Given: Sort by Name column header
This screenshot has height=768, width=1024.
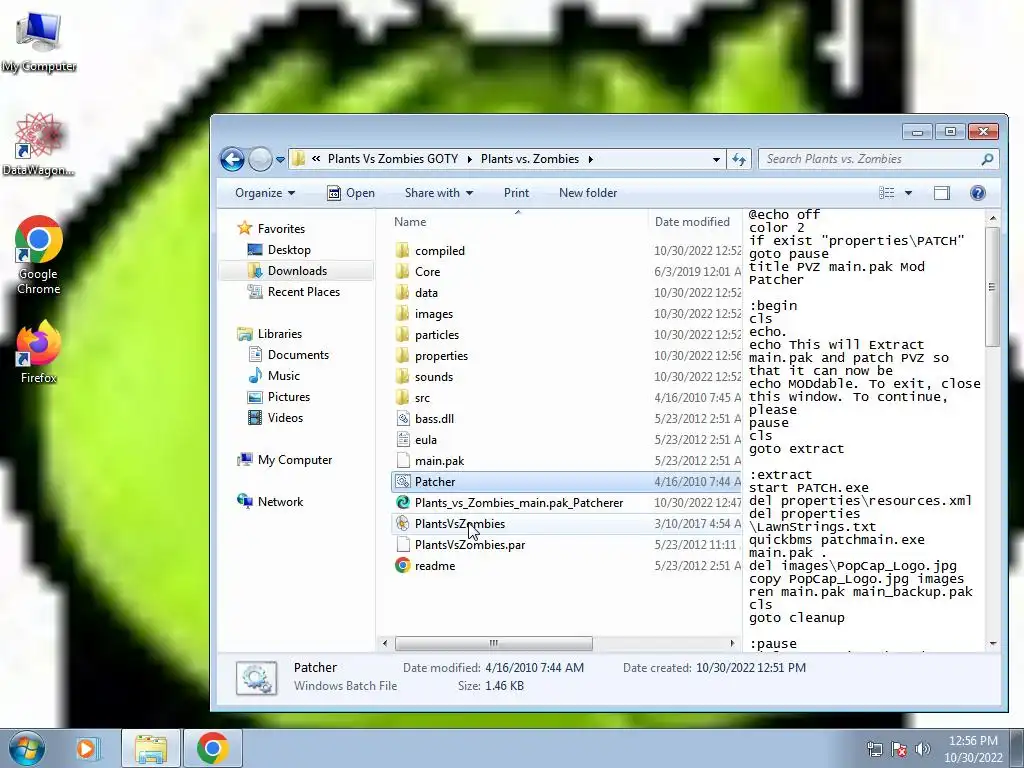Looking at the screenshot, I should point(409,222).
